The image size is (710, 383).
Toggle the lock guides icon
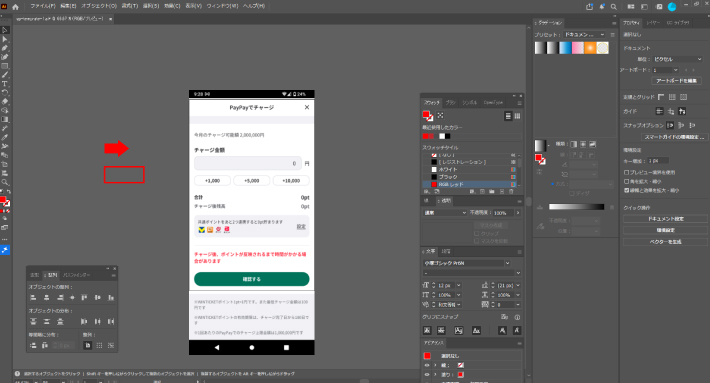click(671, 111)
